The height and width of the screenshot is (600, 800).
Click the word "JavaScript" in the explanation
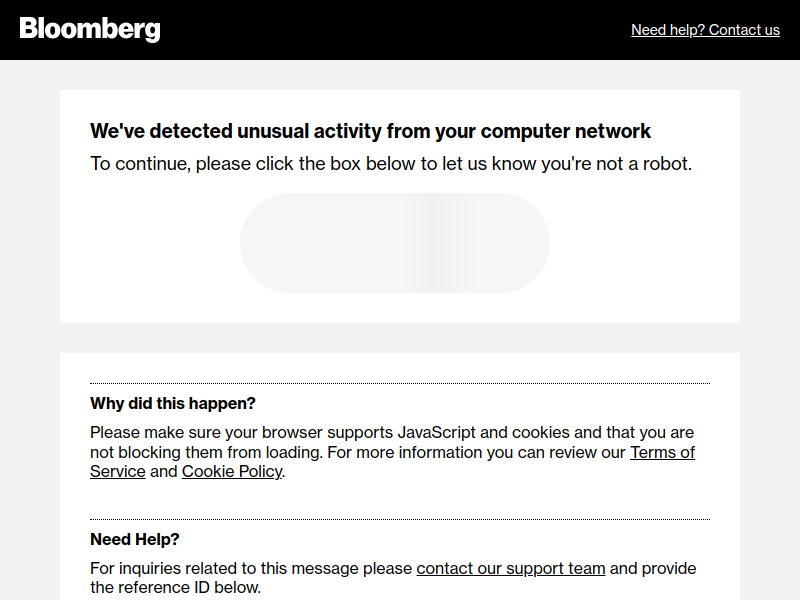click(437, 432)
